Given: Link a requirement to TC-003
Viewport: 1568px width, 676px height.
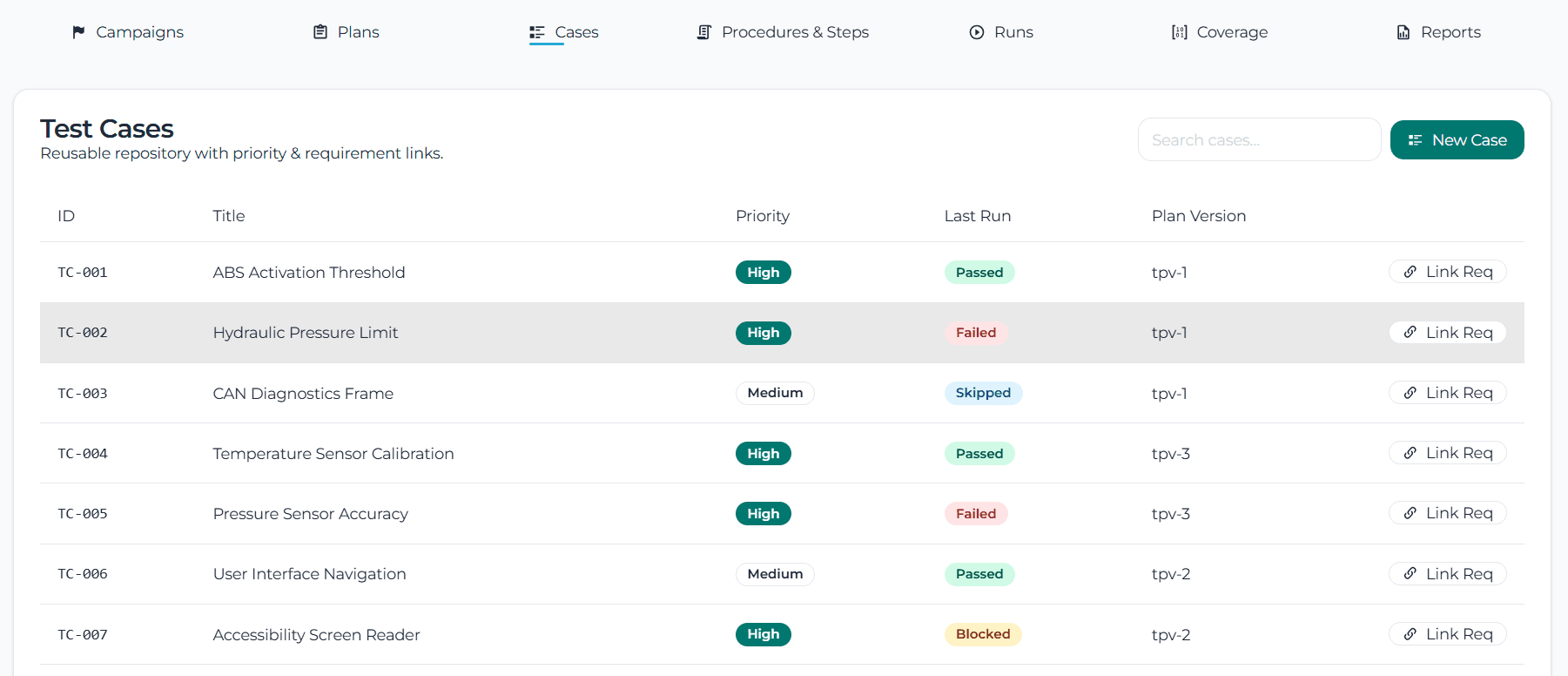Looking at the screenshot, I should point(1447,393).
